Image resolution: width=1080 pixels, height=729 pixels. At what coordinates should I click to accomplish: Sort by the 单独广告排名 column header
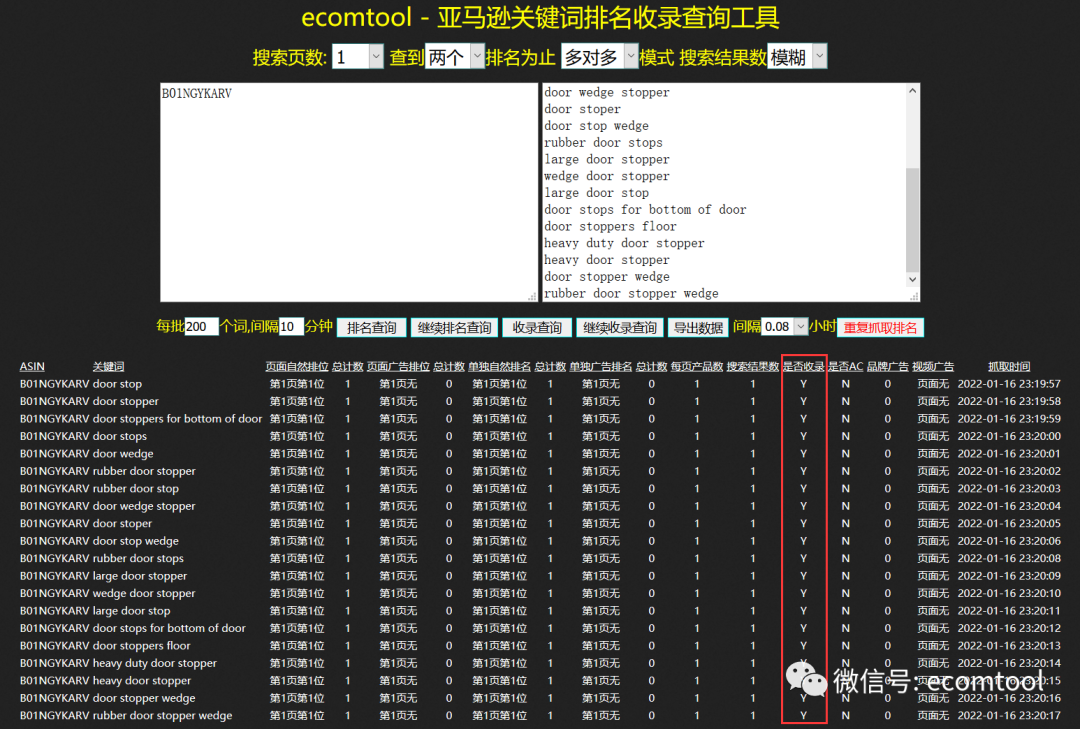[601, 367]
